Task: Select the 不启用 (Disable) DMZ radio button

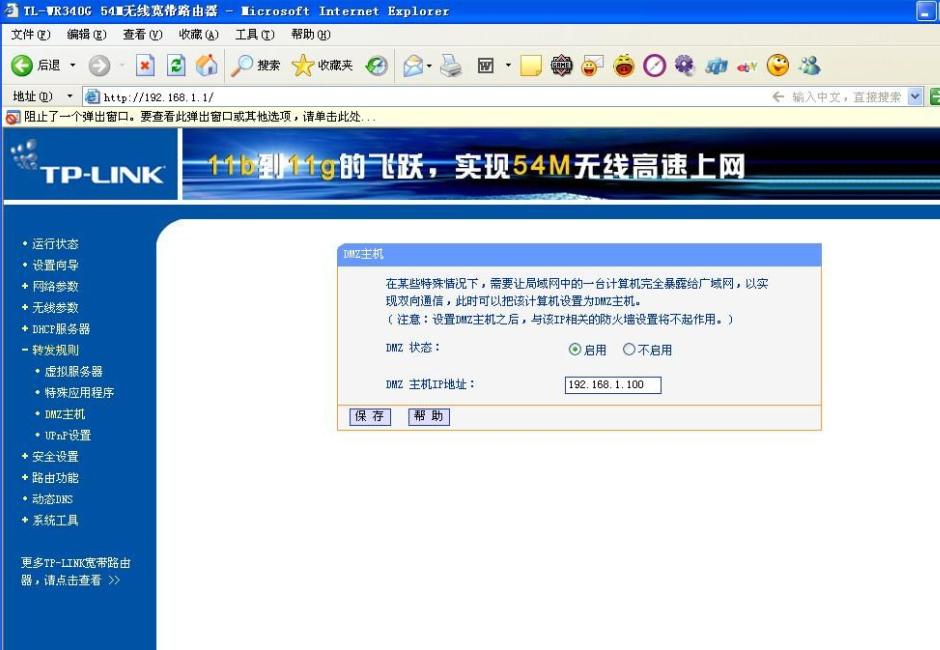Action: pyautogui.click(x=629, y=350)
